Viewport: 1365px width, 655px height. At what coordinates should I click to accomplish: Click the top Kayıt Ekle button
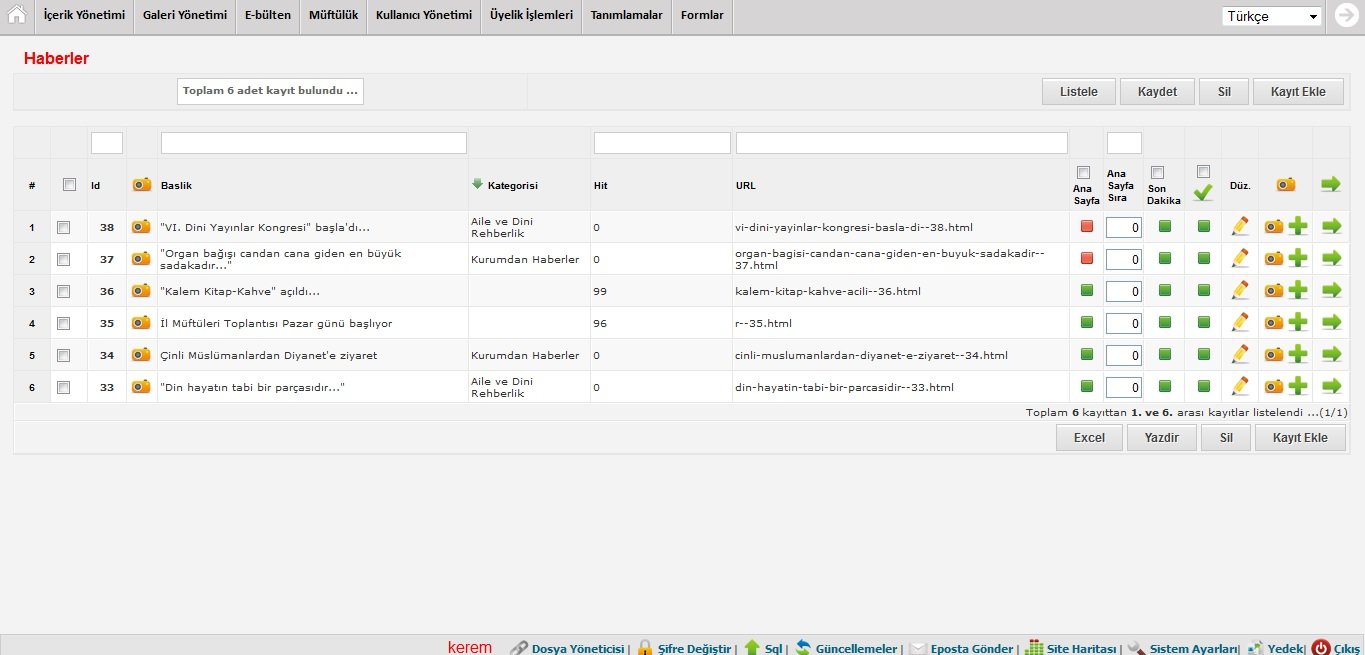[1298, 92]
